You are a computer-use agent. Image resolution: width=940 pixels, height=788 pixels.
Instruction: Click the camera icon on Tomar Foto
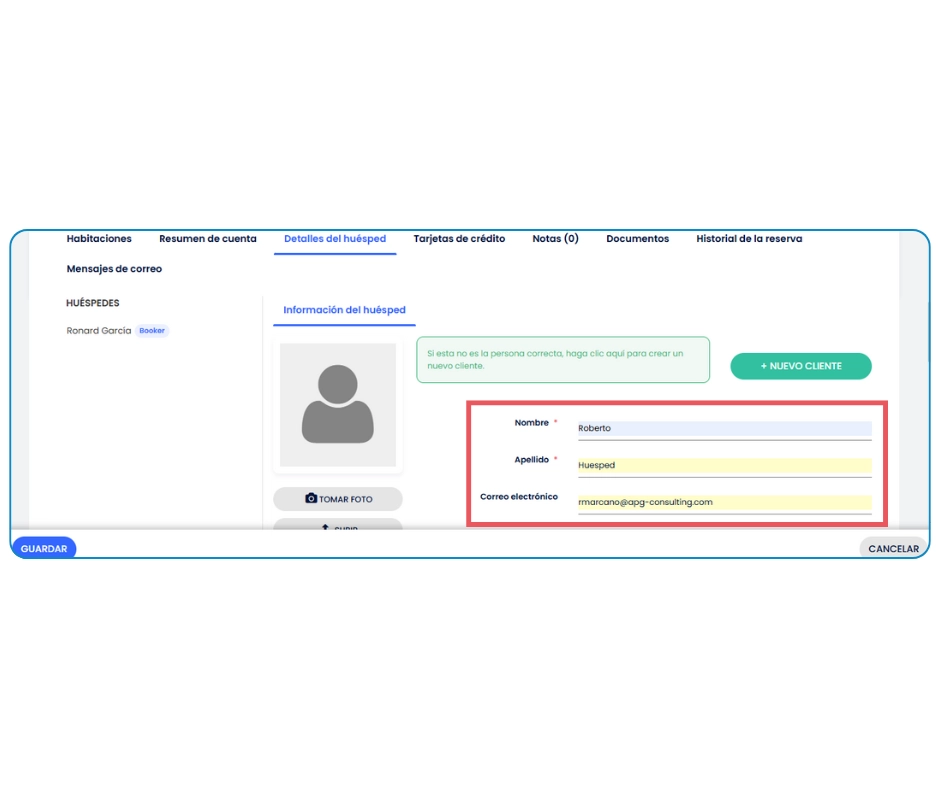(311, 498)
